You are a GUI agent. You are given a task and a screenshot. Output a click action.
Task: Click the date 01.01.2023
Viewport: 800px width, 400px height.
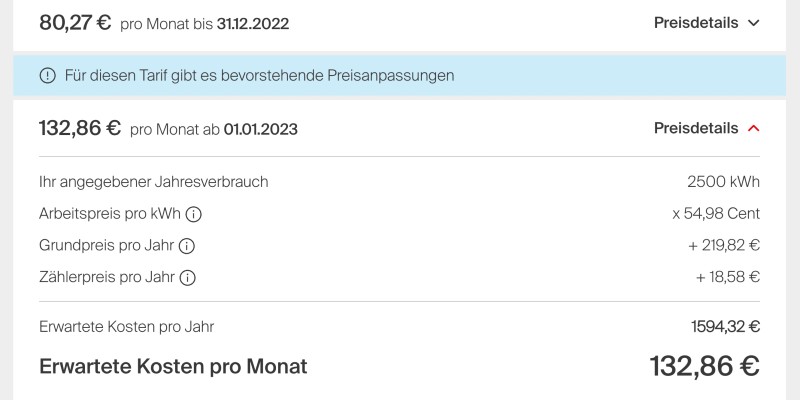[261, 129]
